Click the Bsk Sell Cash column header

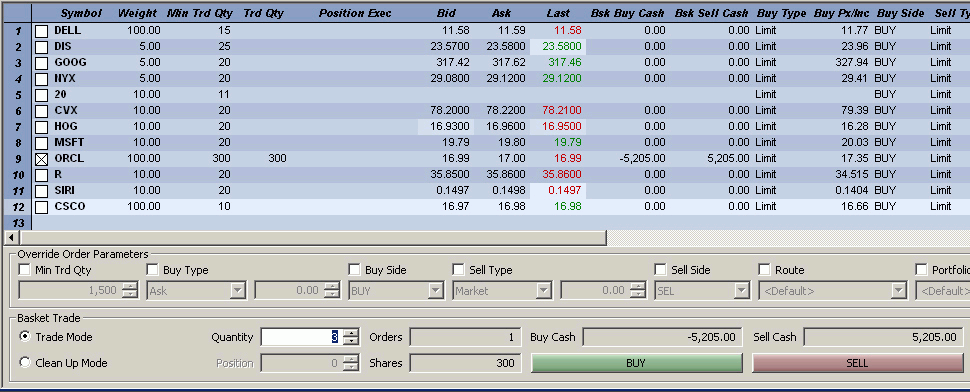(711, 13)
